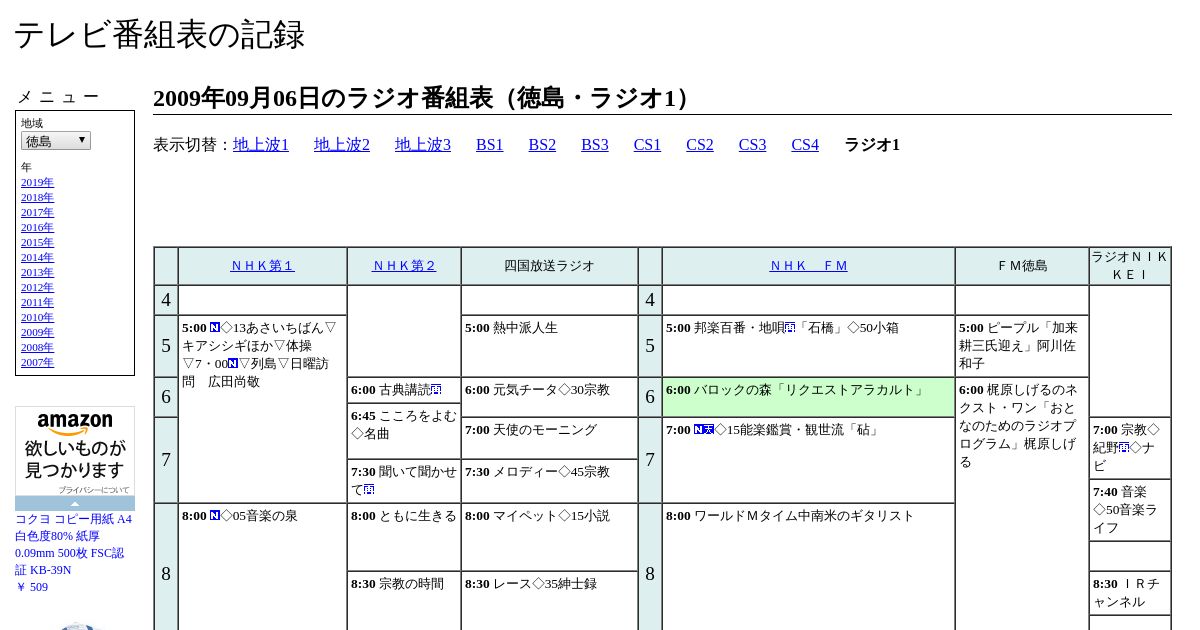
Task: View the CS4 program table
Action: pyautogui.click(x=805, y=145)
